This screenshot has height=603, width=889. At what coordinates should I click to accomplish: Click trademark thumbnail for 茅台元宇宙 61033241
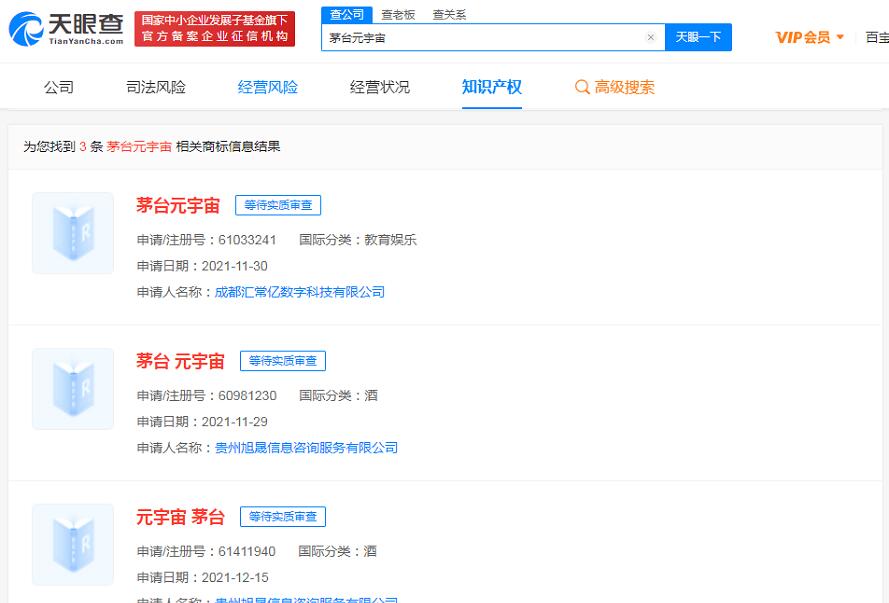[73, 233]
